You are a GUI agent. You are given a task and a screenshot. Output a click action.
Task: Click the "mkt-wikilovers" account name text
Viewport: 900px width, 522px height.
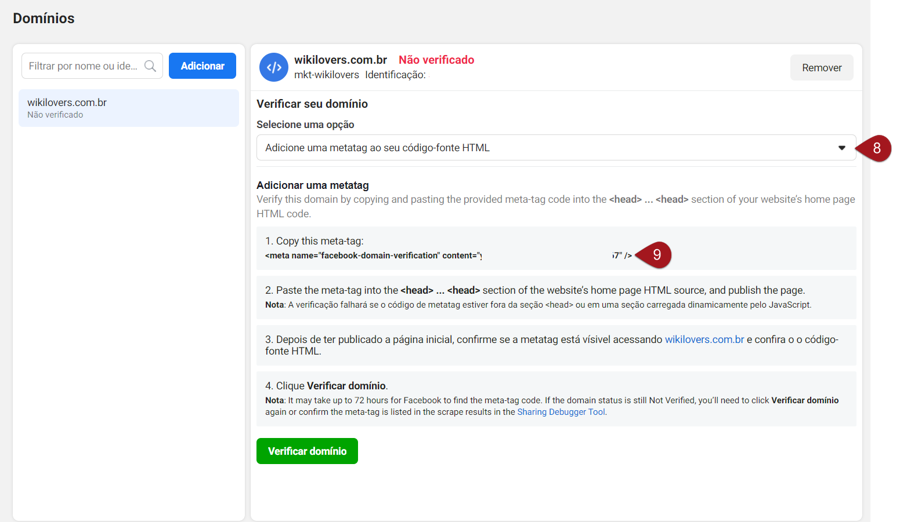(x=326, y=75)
